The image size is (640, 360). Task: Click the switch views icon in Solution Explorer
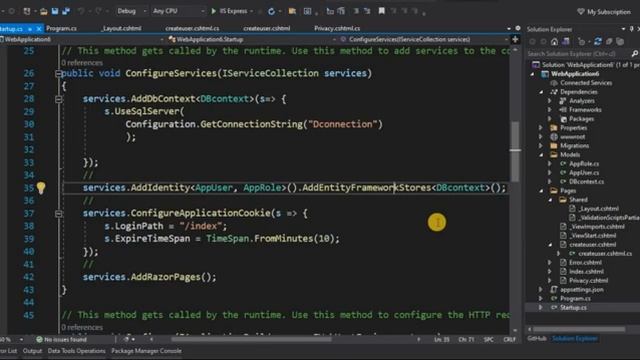click(x=566, y=42)
